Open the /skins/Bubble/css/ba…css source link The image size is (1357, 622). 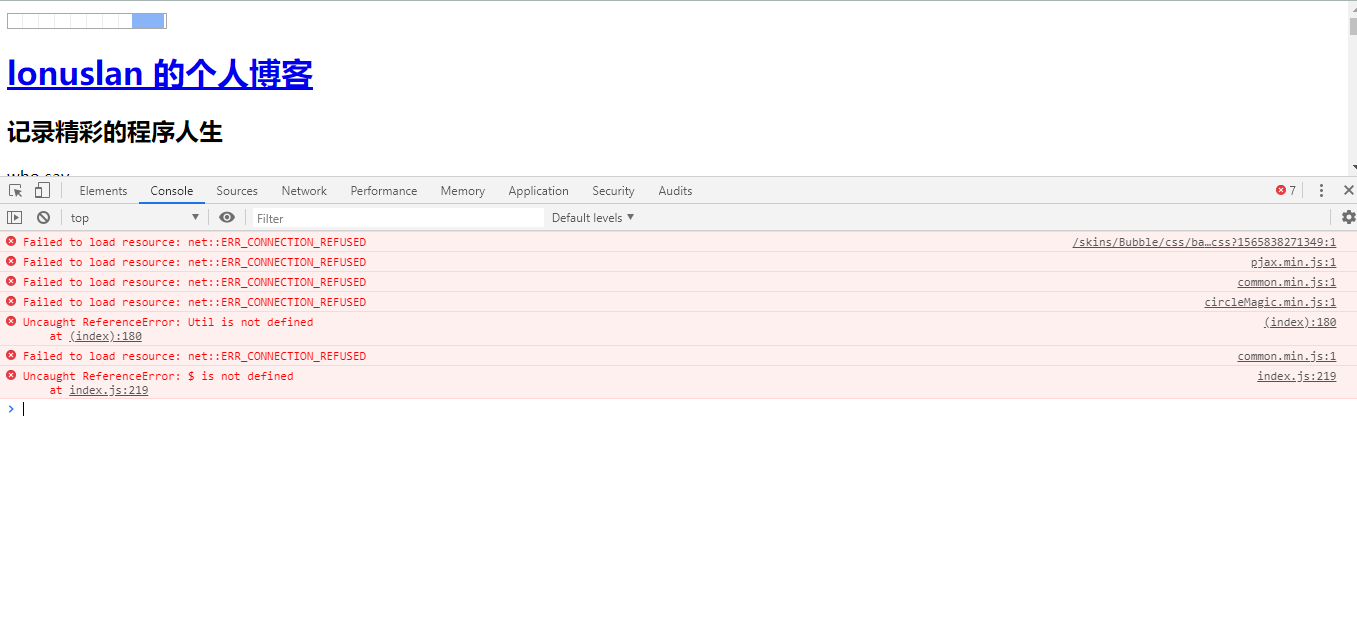1204,242
